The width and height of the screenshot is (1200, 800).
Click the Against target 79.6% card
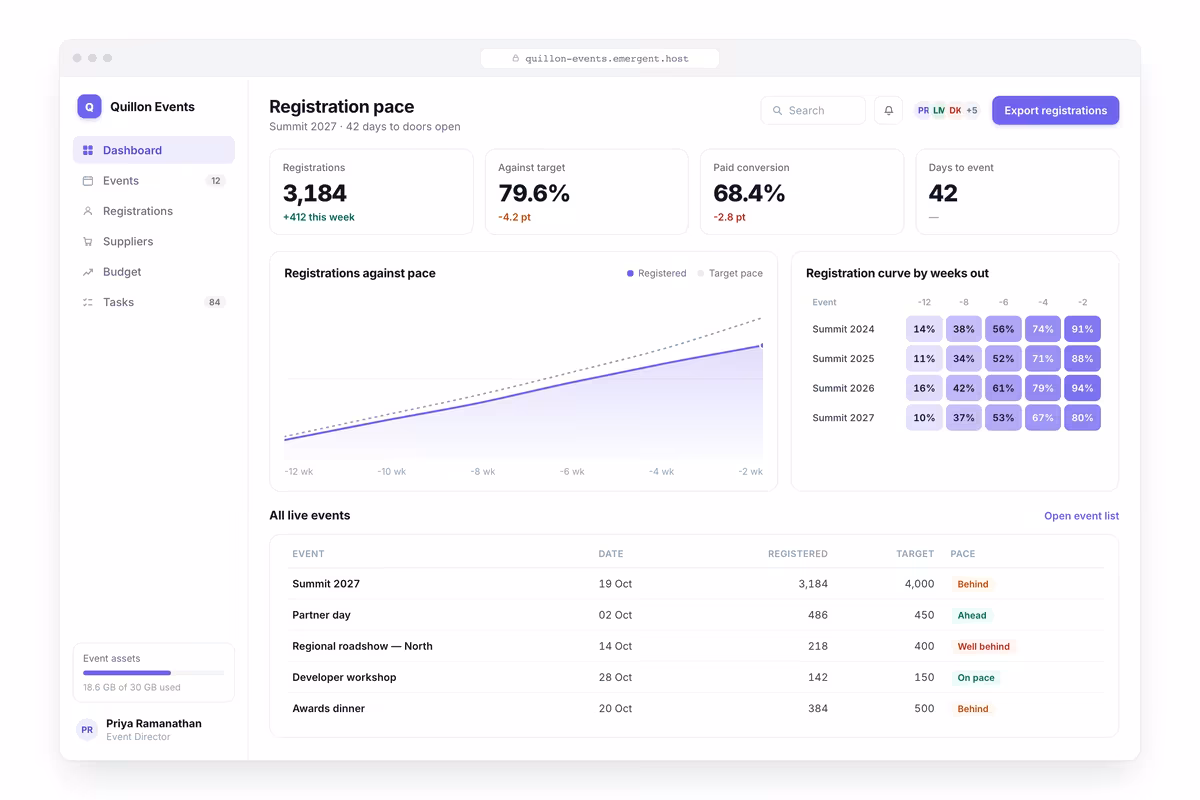(x=587, y=192)
